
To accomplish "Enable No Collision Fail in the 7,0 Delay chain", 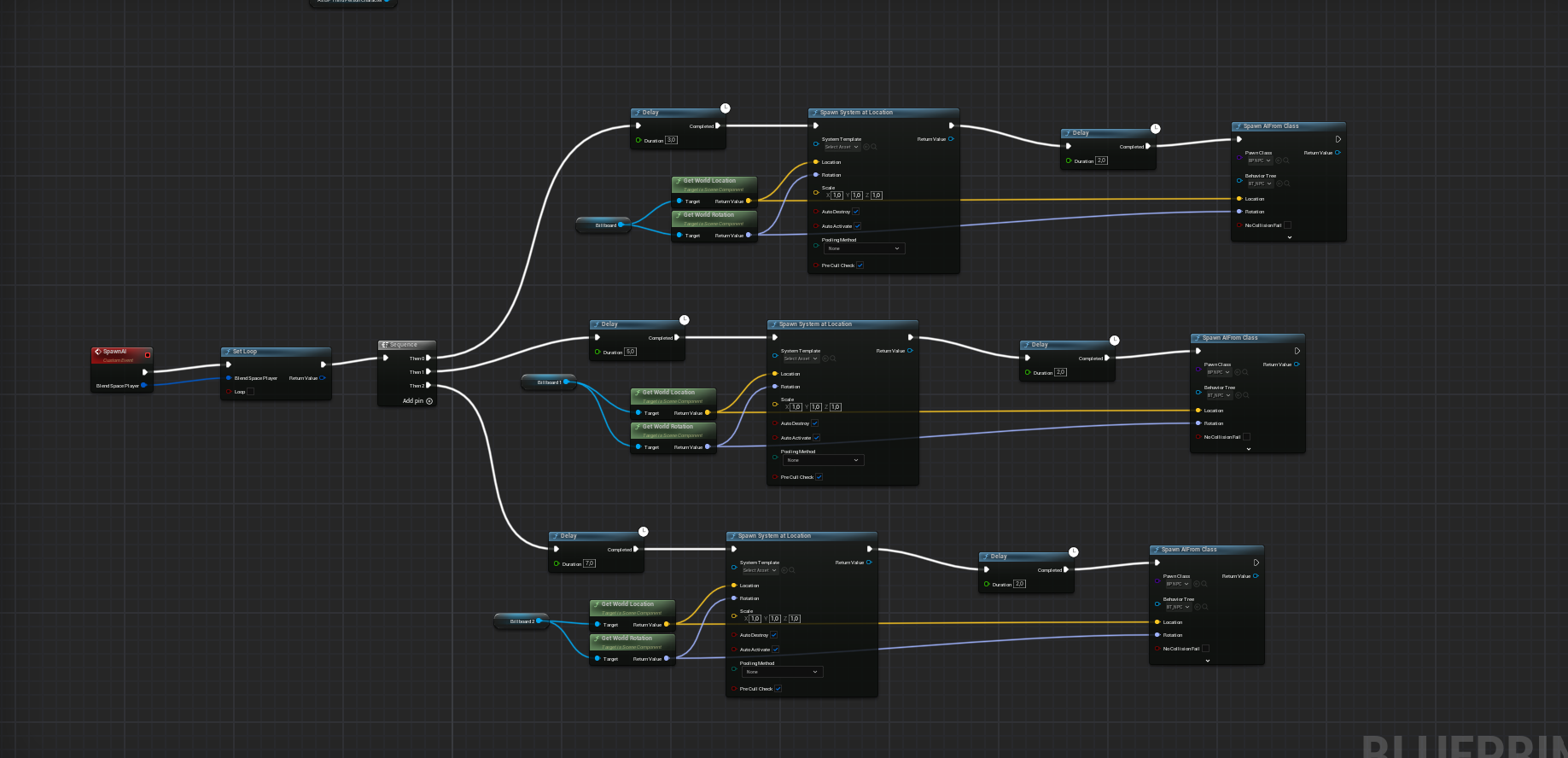I will (x=1205, y=649).
